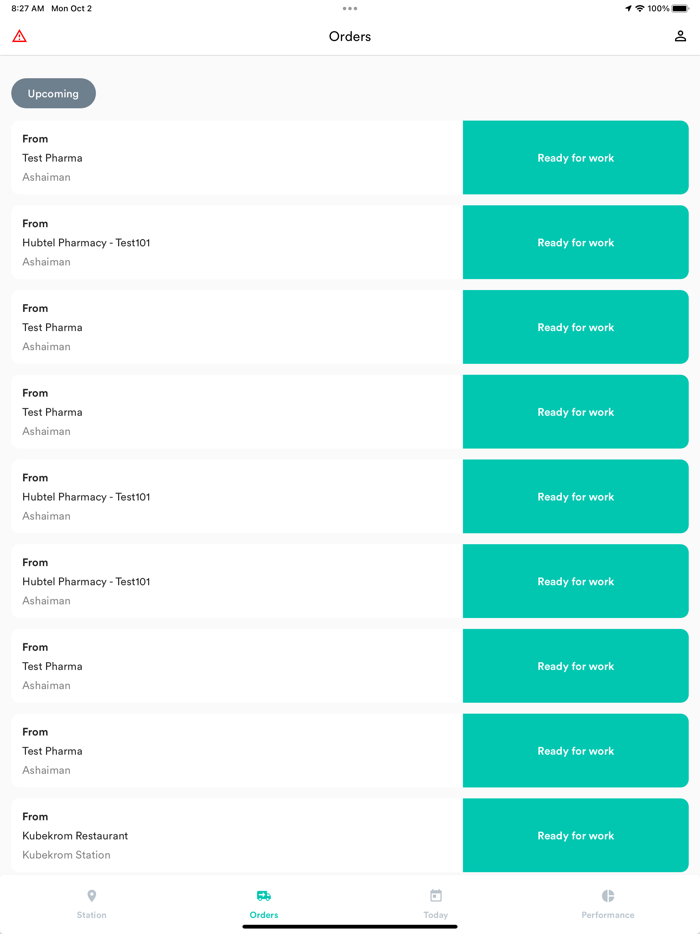
Task: Tap the ellipsis indicator at screen top
Action: pos(350,10)
